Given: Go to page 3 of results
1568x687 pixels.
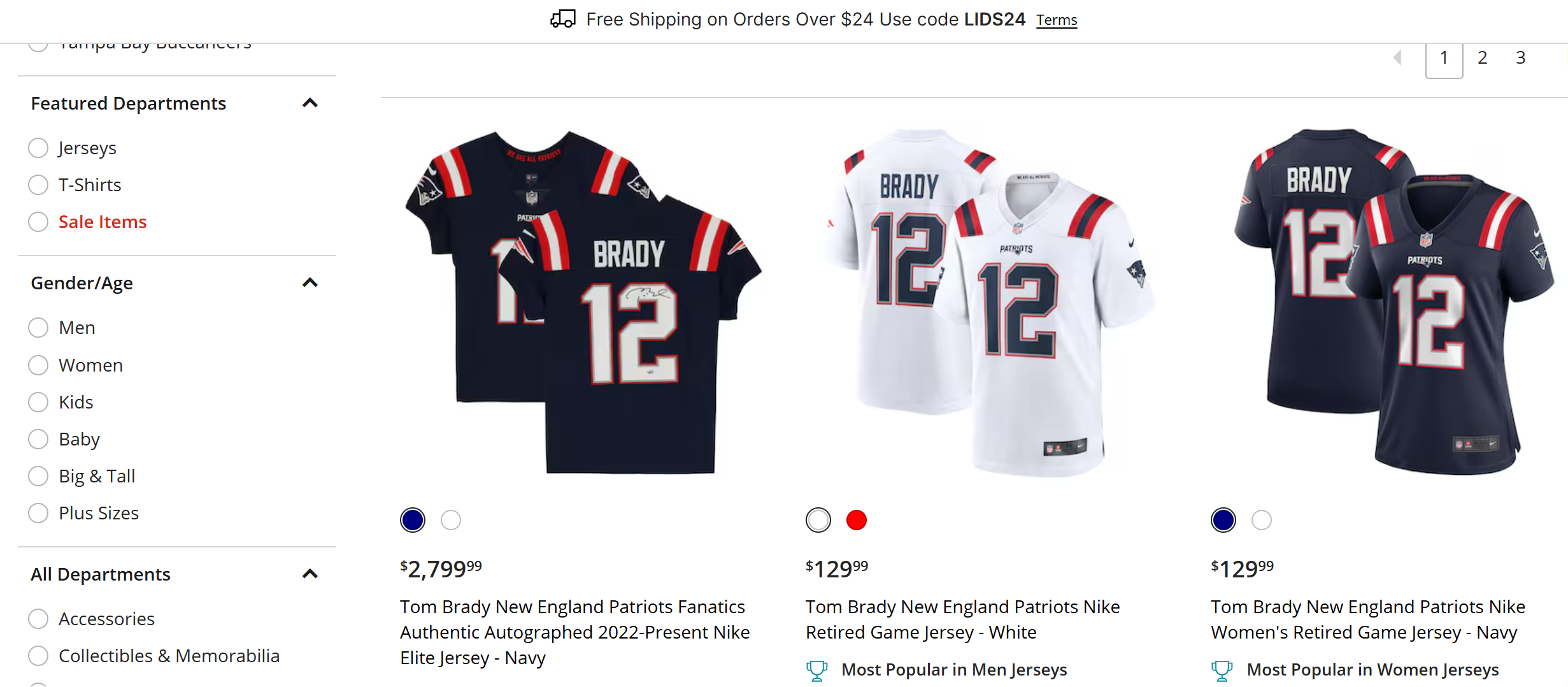Looking at the screenshot, I should point(1520,57).
